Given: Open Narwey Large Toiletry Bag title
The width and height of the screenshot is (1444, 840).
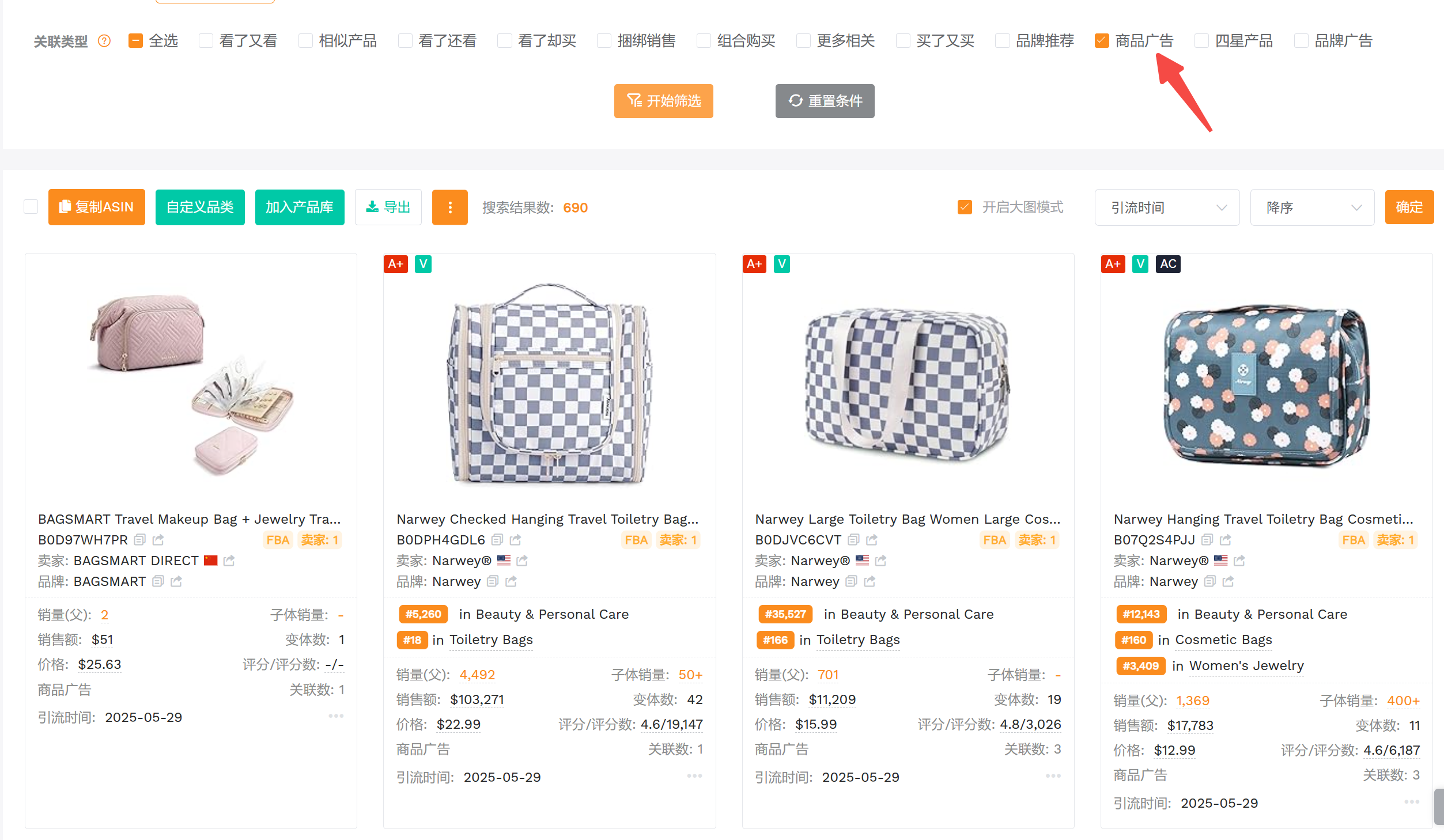Looking at the screenshot, I should click(908, 519).
